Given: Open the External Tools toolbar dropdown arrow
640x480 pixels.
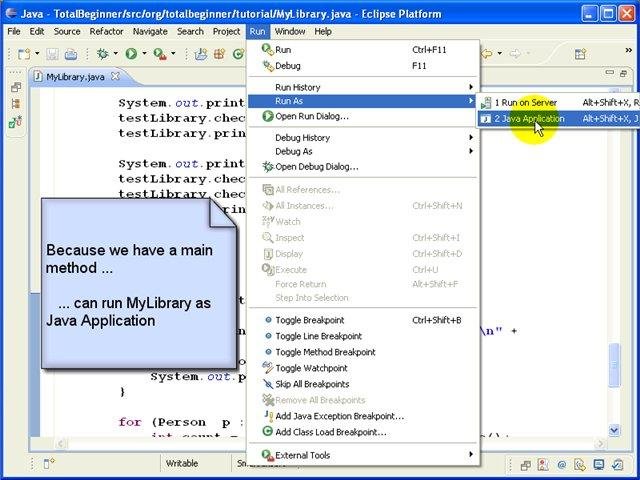Looking at the screenshot, I should coord(173,53).
